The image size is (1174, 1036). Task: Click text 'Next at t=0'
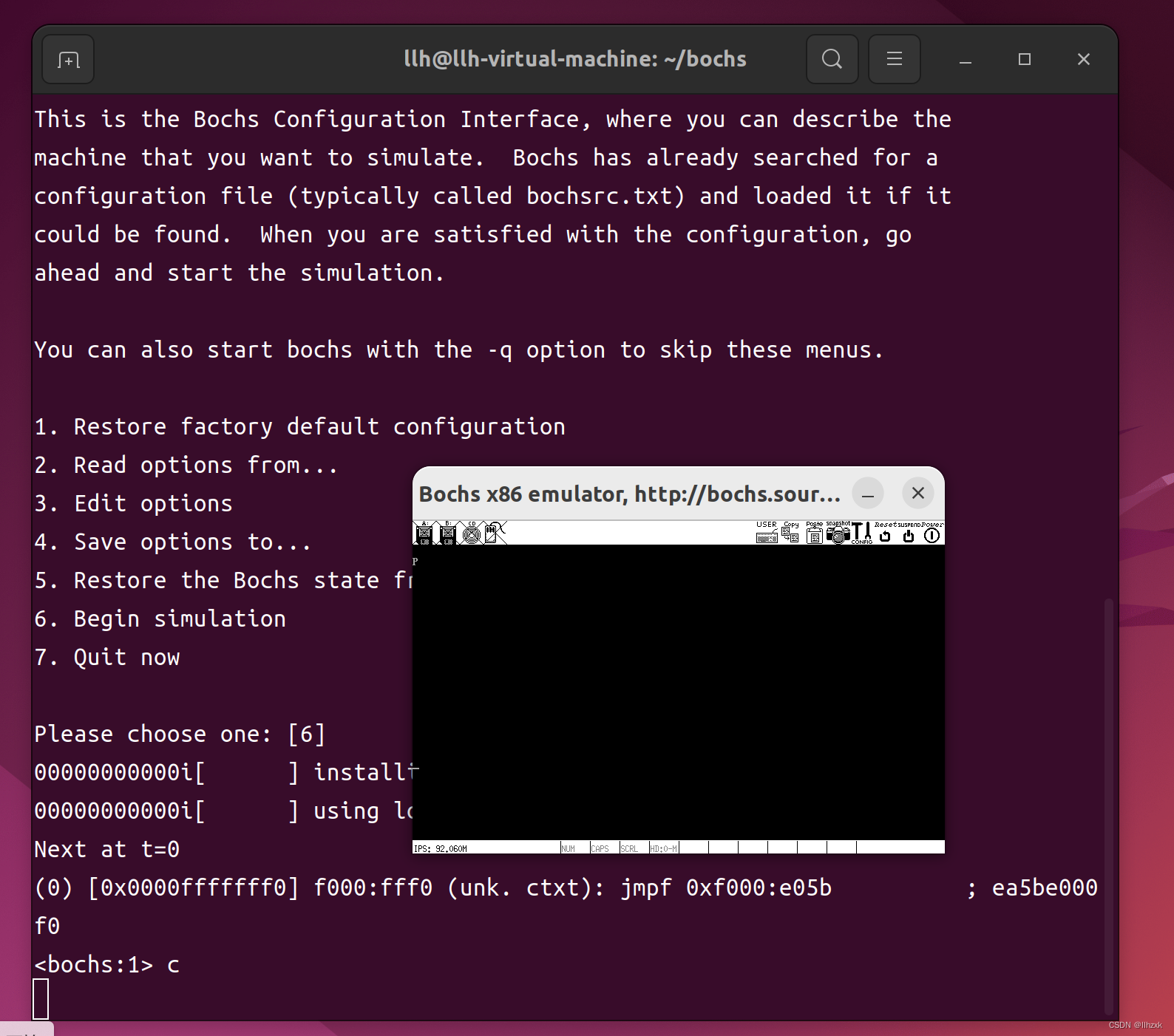coord(107,849)
